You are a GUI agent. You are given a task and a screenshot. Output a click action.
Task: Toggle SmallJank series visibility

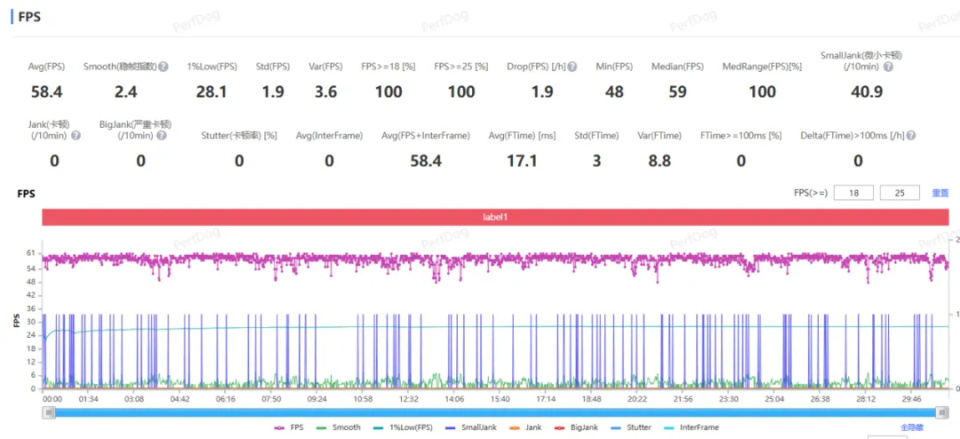click(470, 427)
